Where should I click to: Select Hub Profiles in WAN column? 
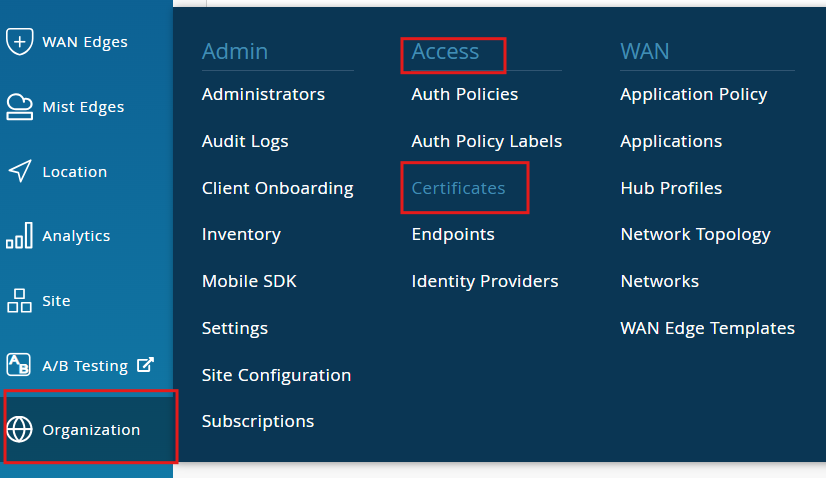pos(670,188)
